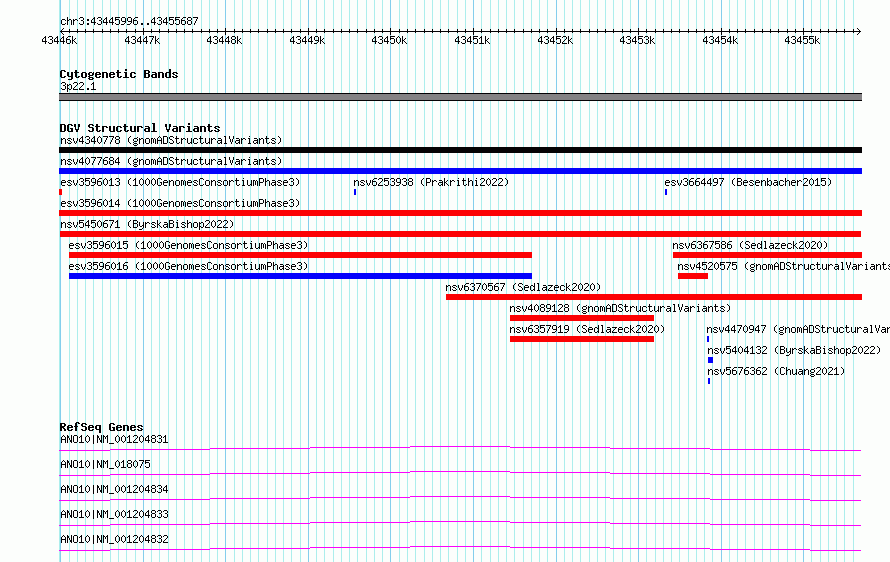The image size is (890, 562).
Task: Open the esv3596016 1000Genomes label
Action: pyautogui.click(x=188, y=266)
